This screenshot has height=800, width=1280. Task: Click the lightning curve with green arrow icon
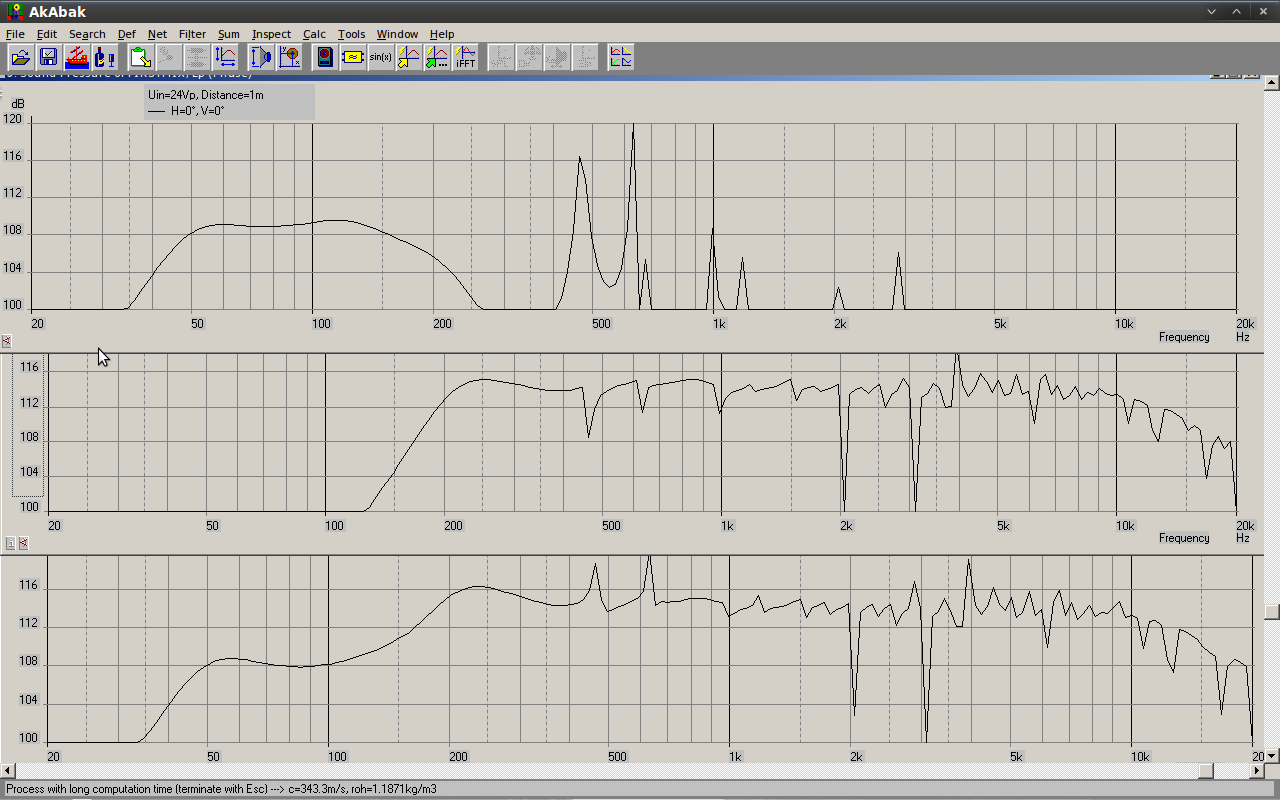[436, 57]
